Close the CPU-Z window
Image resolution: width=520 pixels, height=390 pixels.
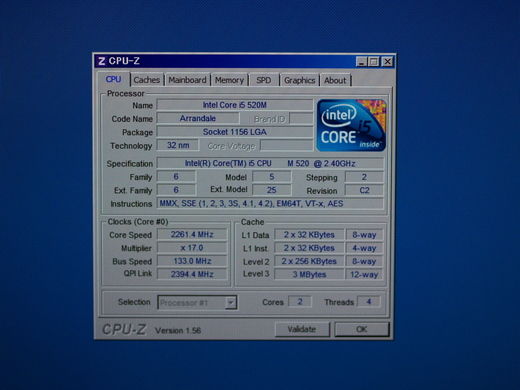pyautogui.click(x=387, y=62)
